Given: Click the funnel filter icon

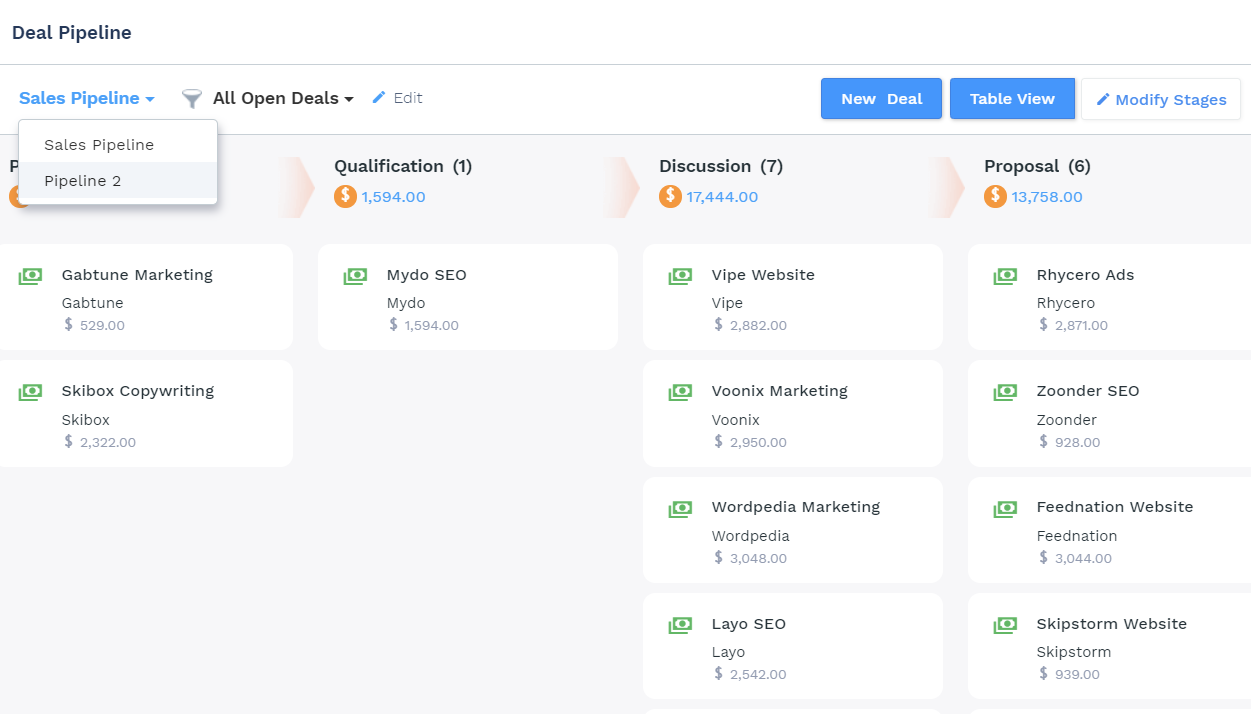Looking at the screenshot, I should tap(191, 98).
